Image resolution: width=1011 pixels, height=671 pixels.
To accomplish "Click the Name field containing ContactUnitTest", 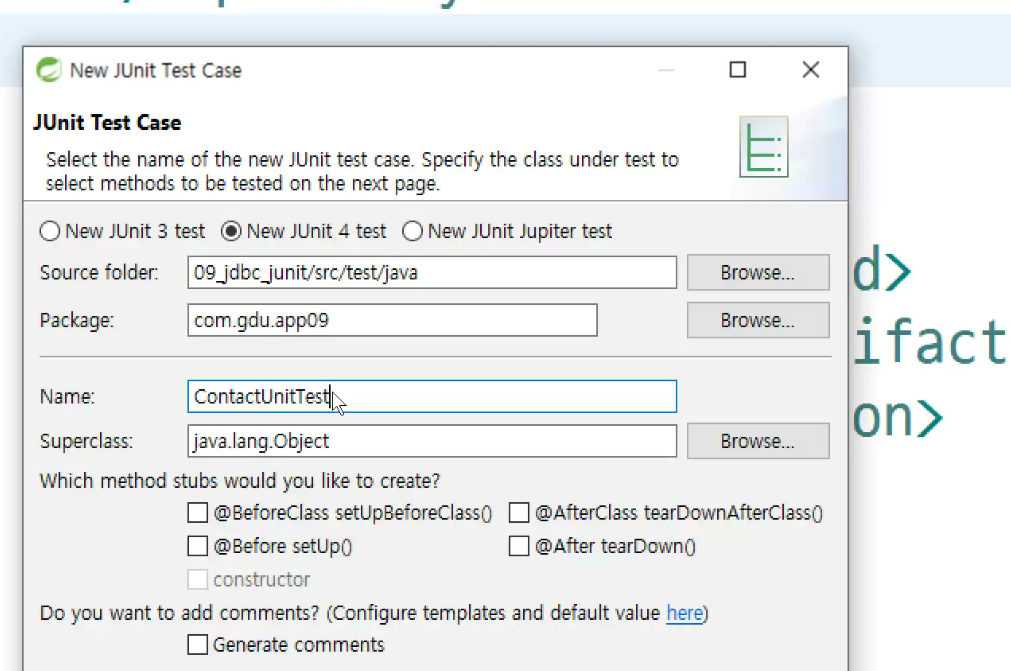I will [x=432, y=396].
